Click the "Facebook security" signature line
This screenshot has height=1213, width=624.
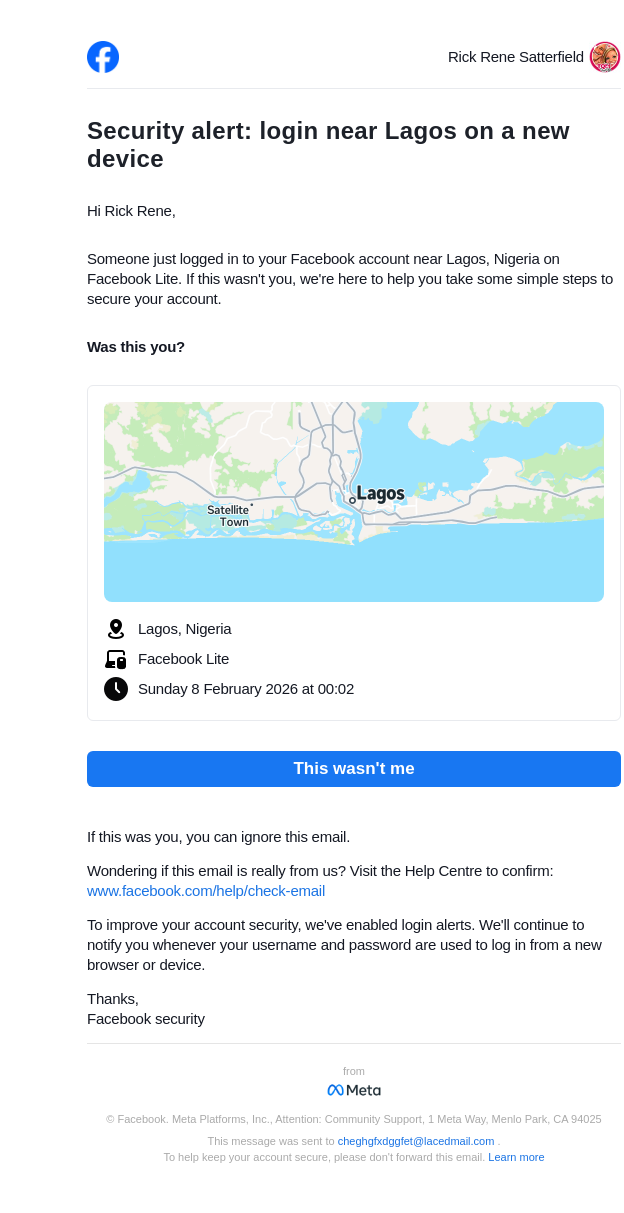(146, 1019)
